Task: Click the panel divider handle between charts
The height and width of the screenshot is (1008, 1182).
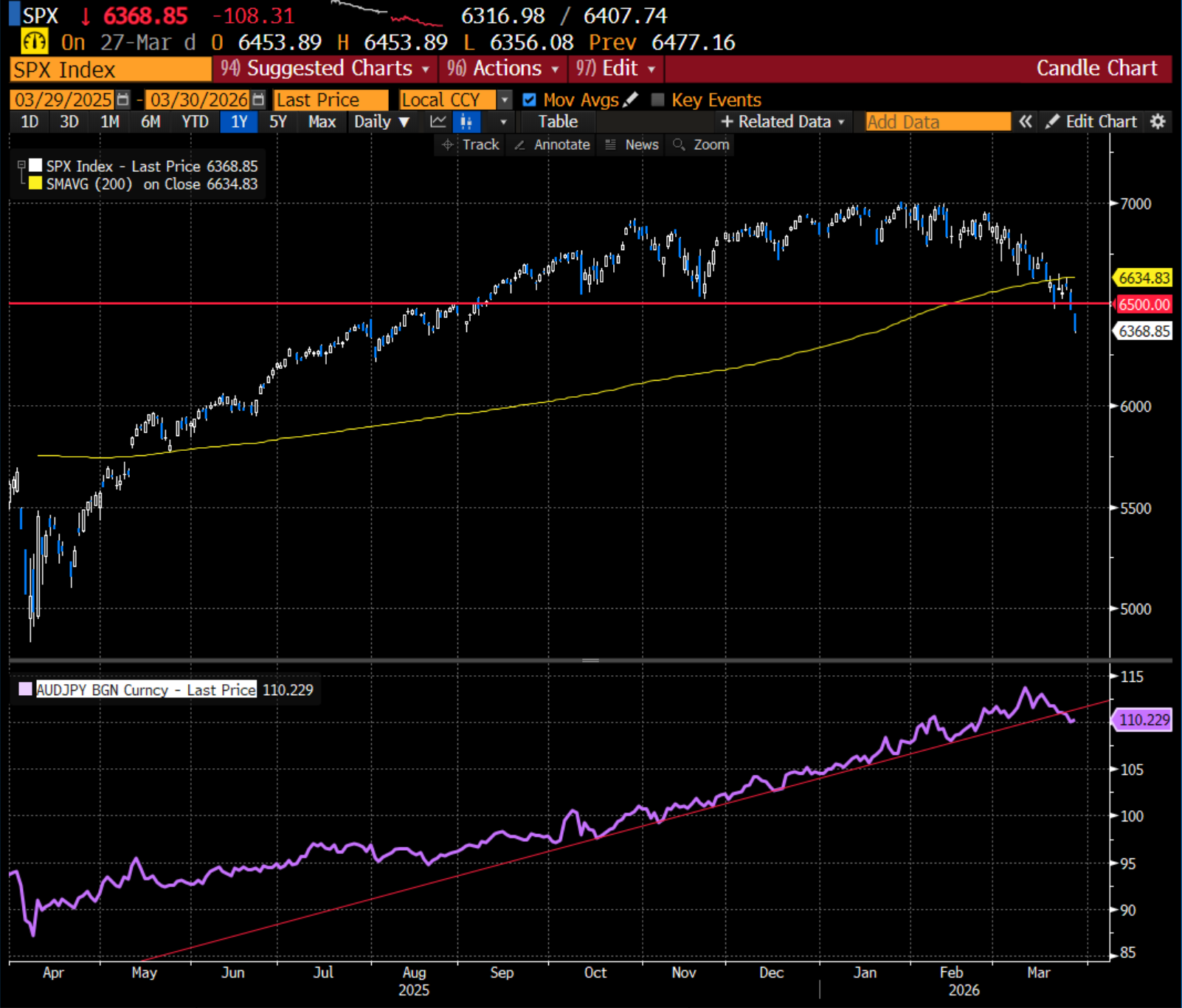Action: click(590, 660)
